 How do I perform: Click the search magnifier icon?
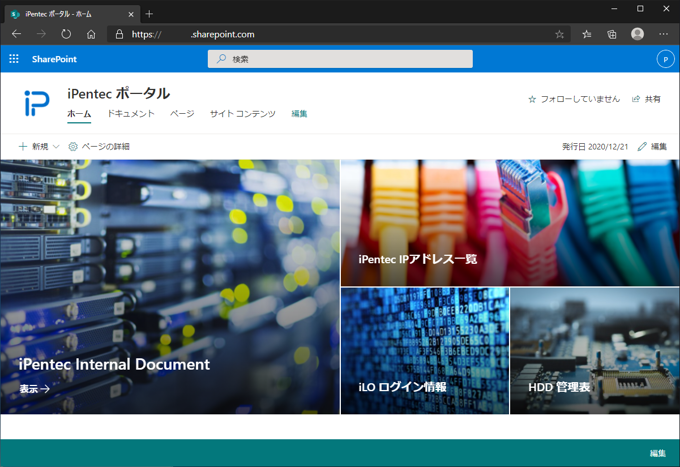click(221, 59)
